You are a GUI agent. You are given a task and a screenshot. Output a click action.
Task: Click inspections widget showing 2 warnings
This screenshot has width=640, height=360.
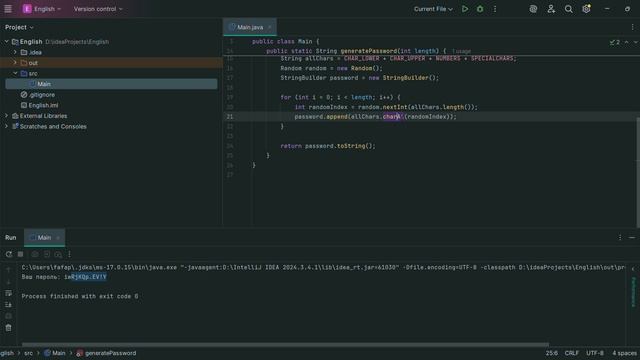pos(615,42)
